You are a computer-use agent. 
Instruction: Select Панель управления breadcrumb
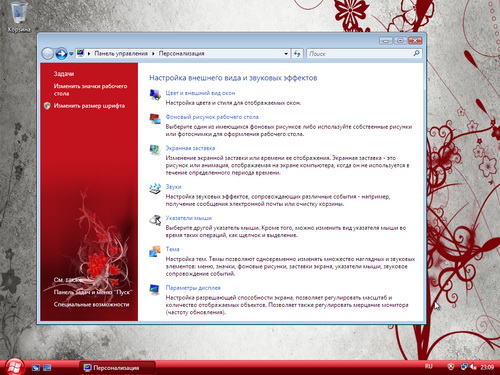[121, 53]
